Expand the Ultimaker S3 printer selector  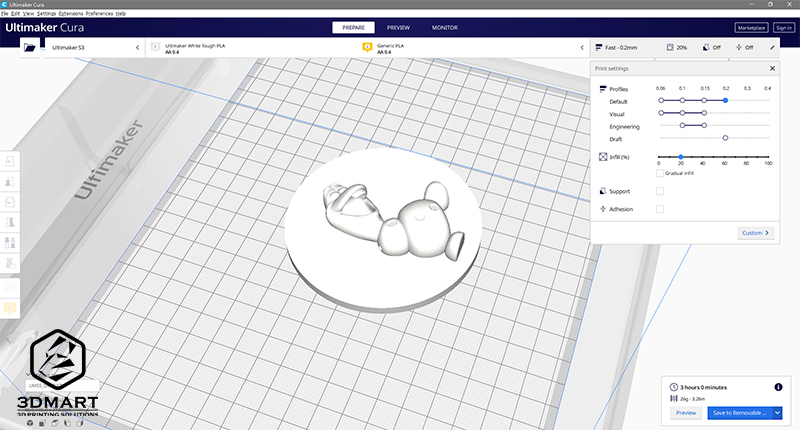[x=137, y=47]
